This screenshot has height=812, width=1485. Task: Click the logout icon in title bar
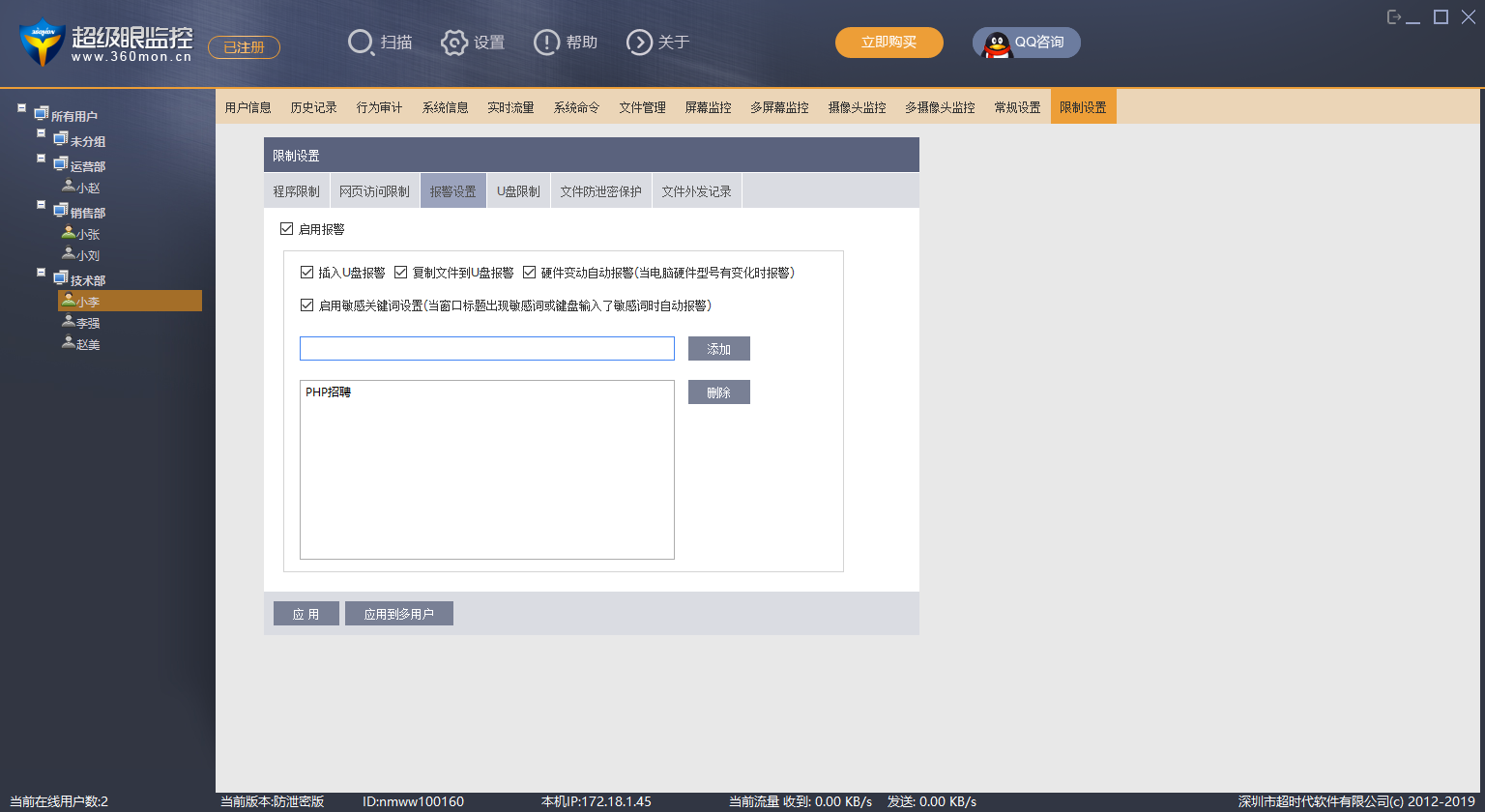(x=1394, y=16)
